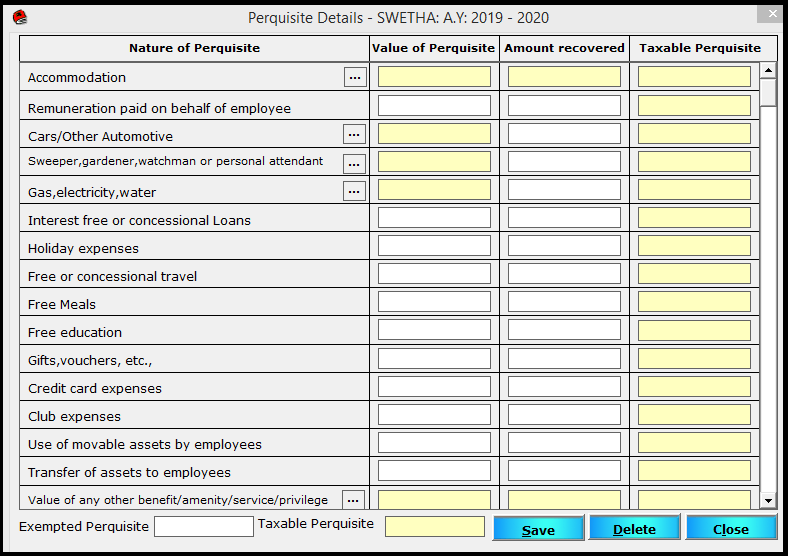Click Free or concessional travel Value field
Screen dimensions: 788x556
tap(434, 274)
